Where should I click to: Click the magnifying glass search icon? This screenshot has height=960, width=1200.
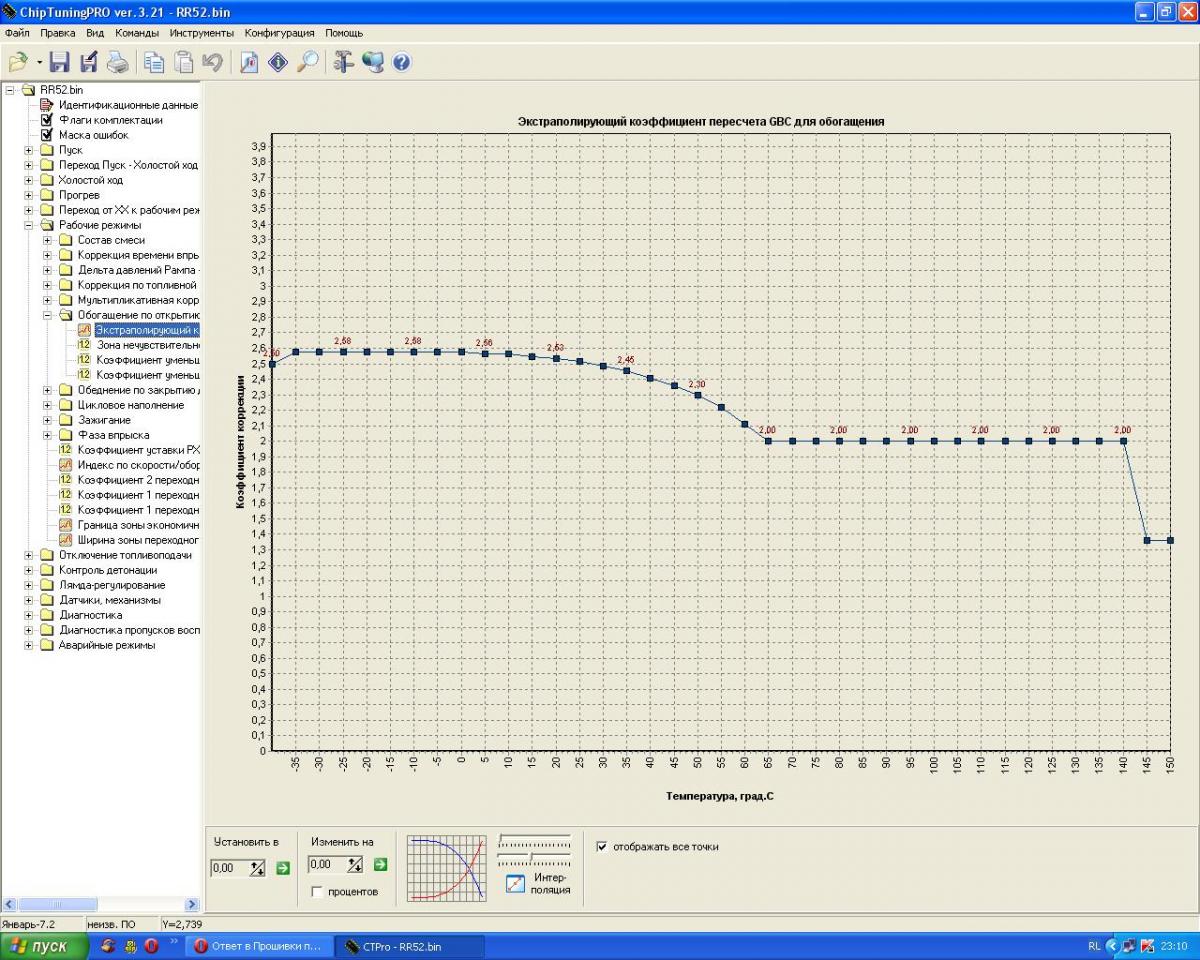pyautogui.click(x=307, y=62)
